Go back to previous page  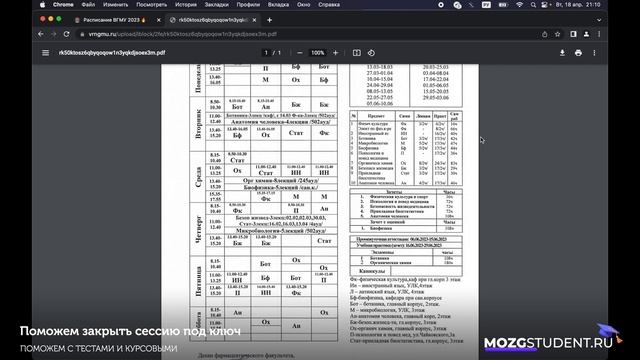point(41,34)
